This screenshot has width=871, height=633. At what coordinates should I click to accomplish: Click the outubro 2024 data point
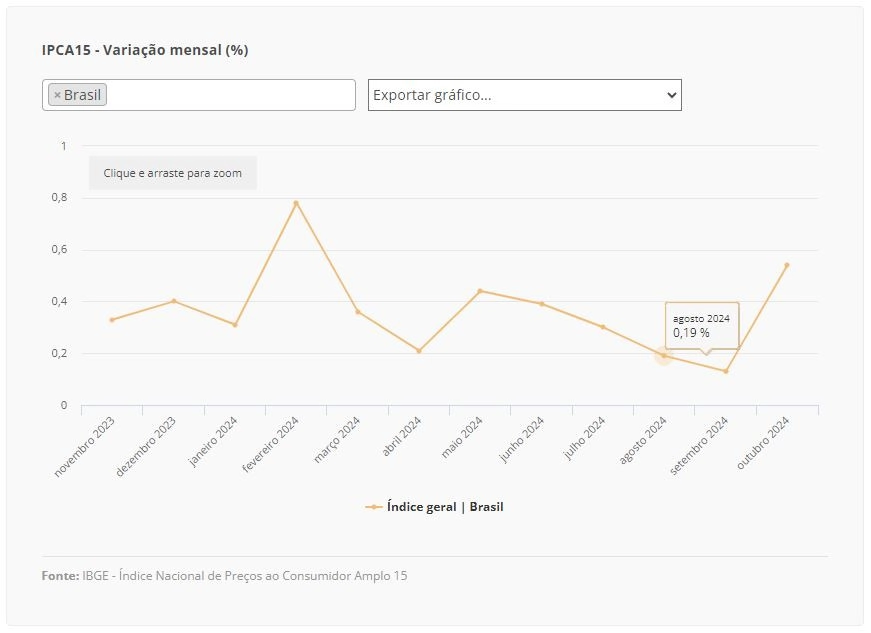coord(787,265)
